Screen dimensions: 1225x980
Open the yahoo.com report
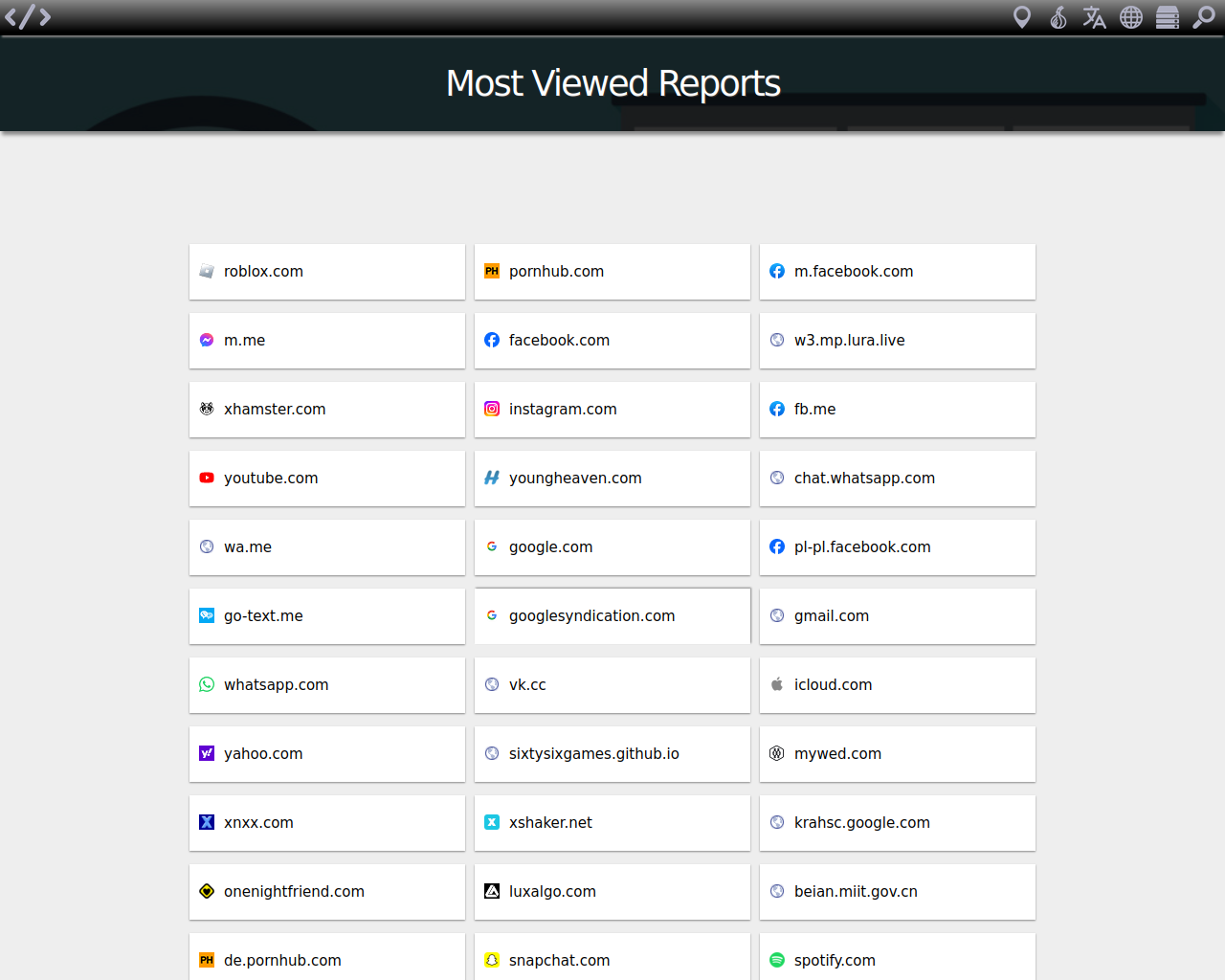tap(326, 754)
